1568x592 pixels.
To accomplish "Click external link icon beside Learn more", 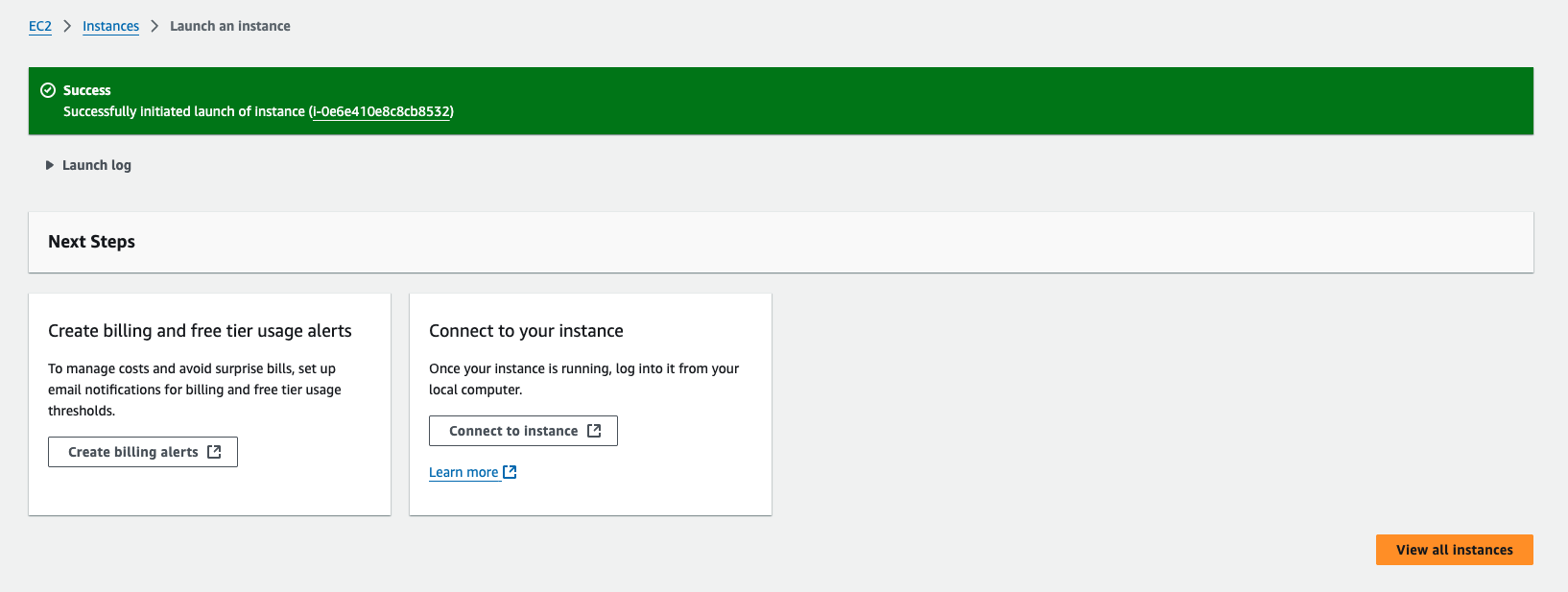I will tap(510, 472).
